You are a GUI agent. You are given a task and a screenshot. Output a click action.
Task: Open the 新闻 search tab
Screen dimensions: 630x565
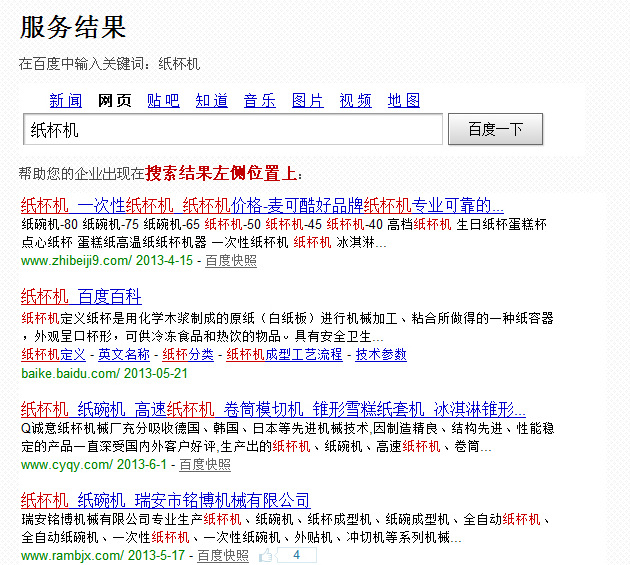coord(66,100)
